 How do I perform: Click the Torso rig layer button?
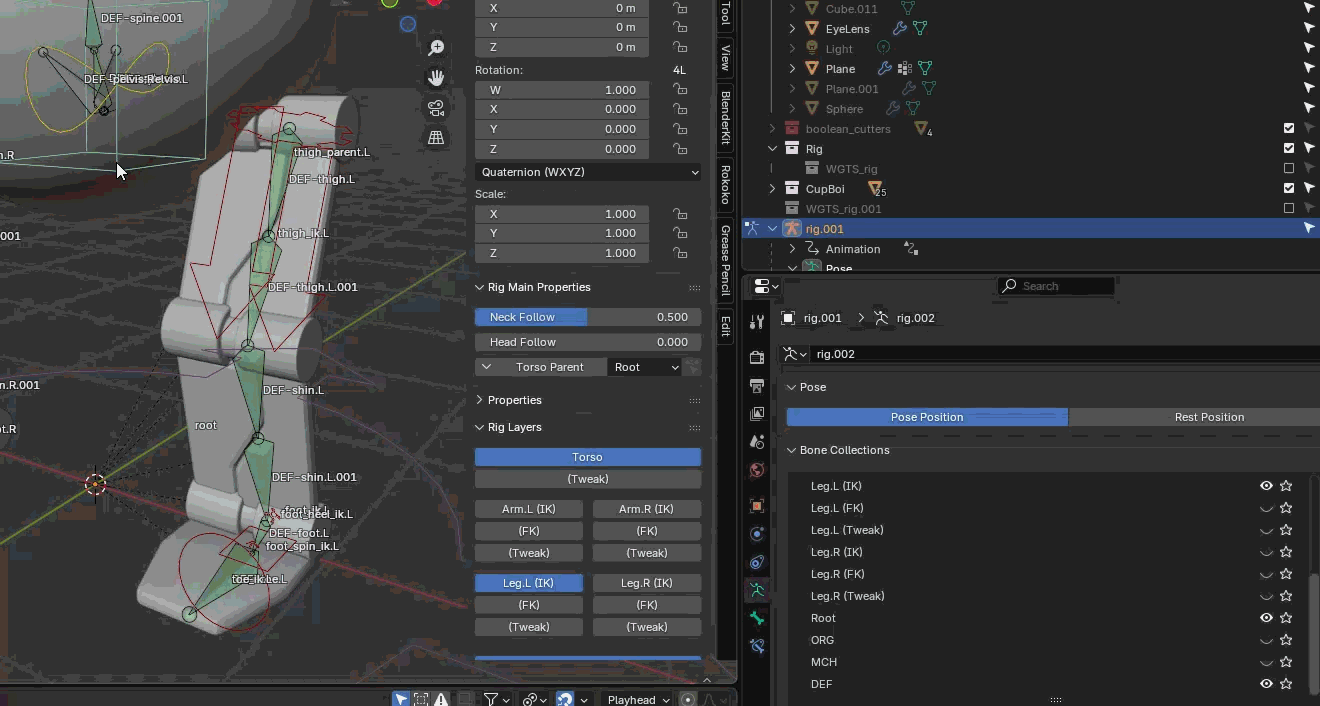click(x=587, y=457)
